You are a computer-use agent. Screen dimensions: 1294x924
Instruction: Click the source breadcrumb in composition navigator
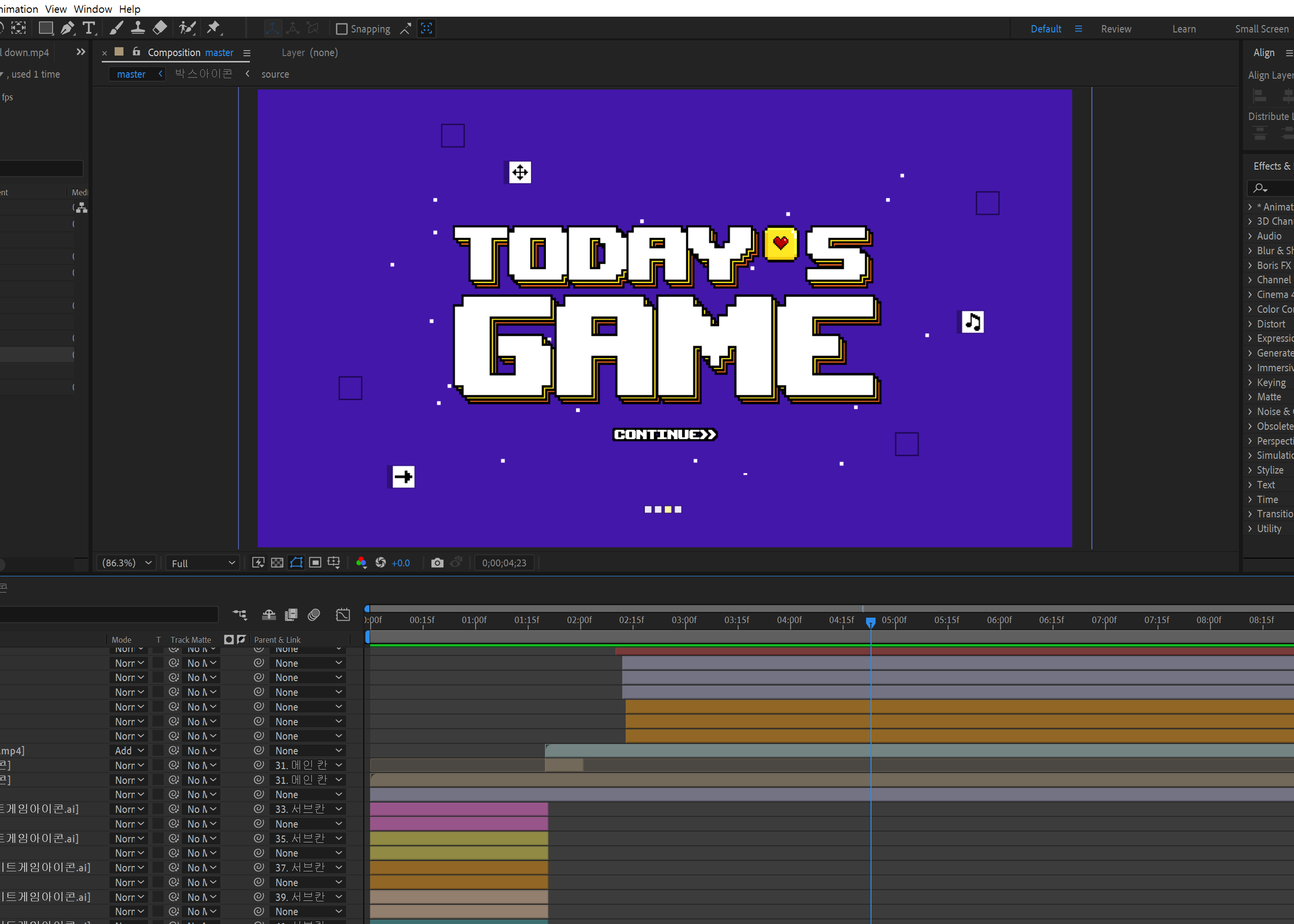pyautogui.click(x=275, y=74)
